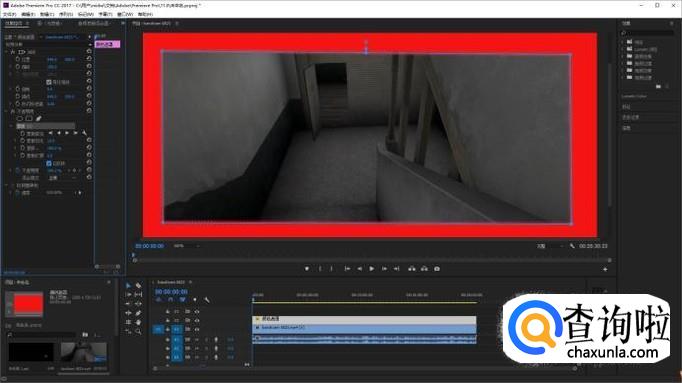Click the Play button in Program Monitor

coord(371,269)
